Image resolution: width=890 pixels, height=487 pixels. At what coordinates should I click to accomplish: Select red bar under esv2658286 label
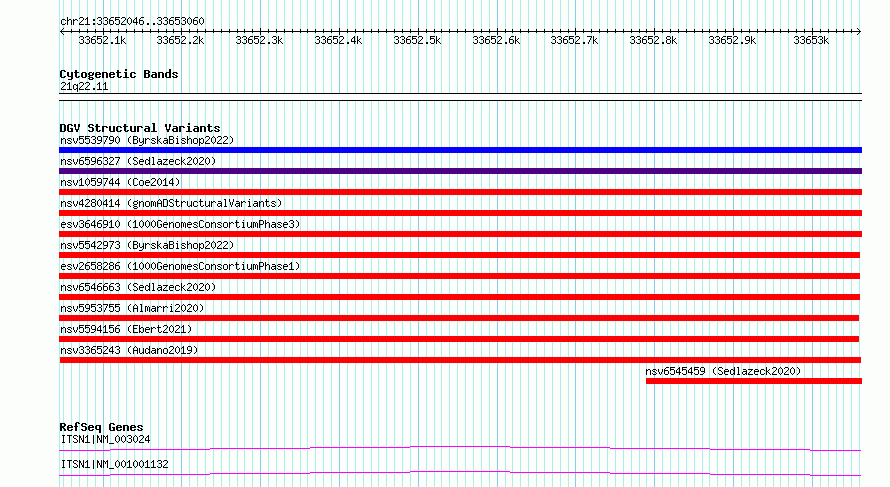point(460,276)
